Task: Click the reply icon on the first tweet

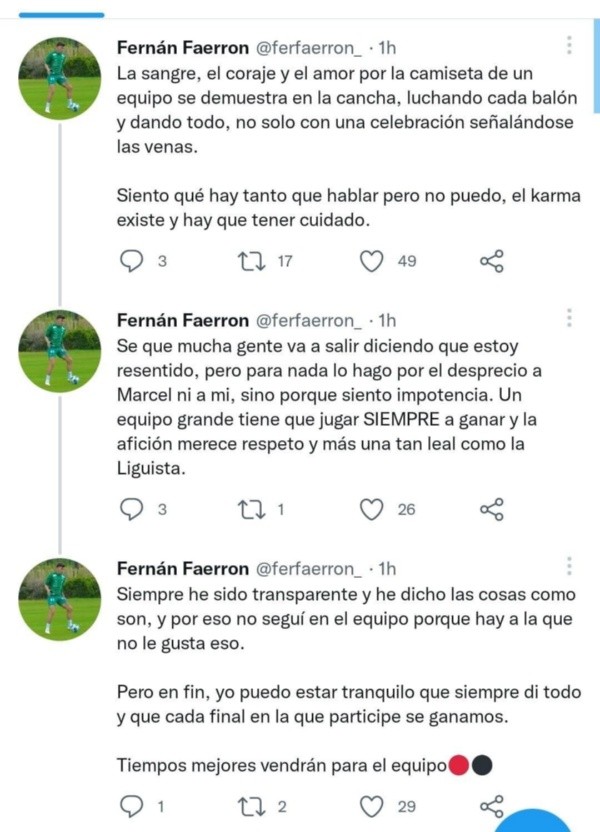Action: [131, 259]
